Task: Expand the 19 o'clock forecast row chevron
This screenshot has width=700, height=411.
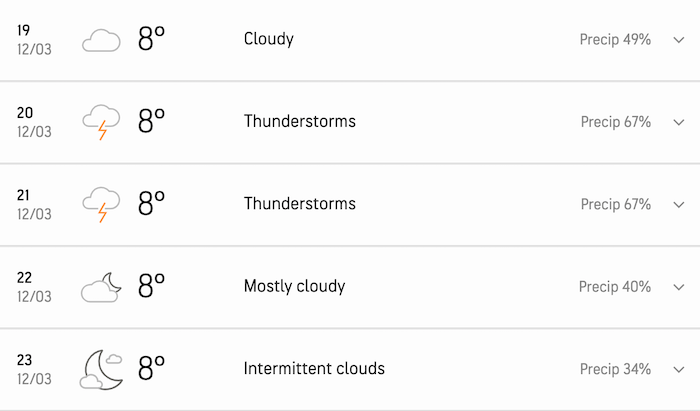Action: (x=677, y=40)
